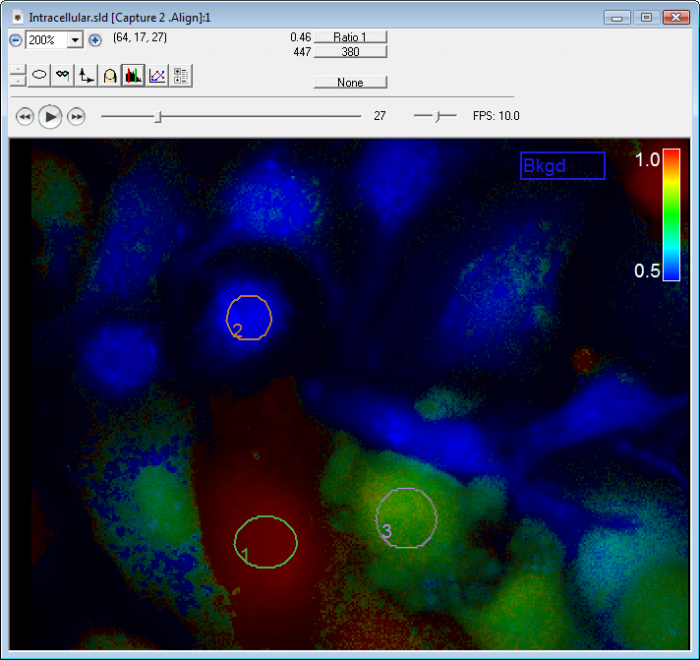
Task: Select the Bkgd background region box
Action: pyautogui.click(x=562, y=166)
